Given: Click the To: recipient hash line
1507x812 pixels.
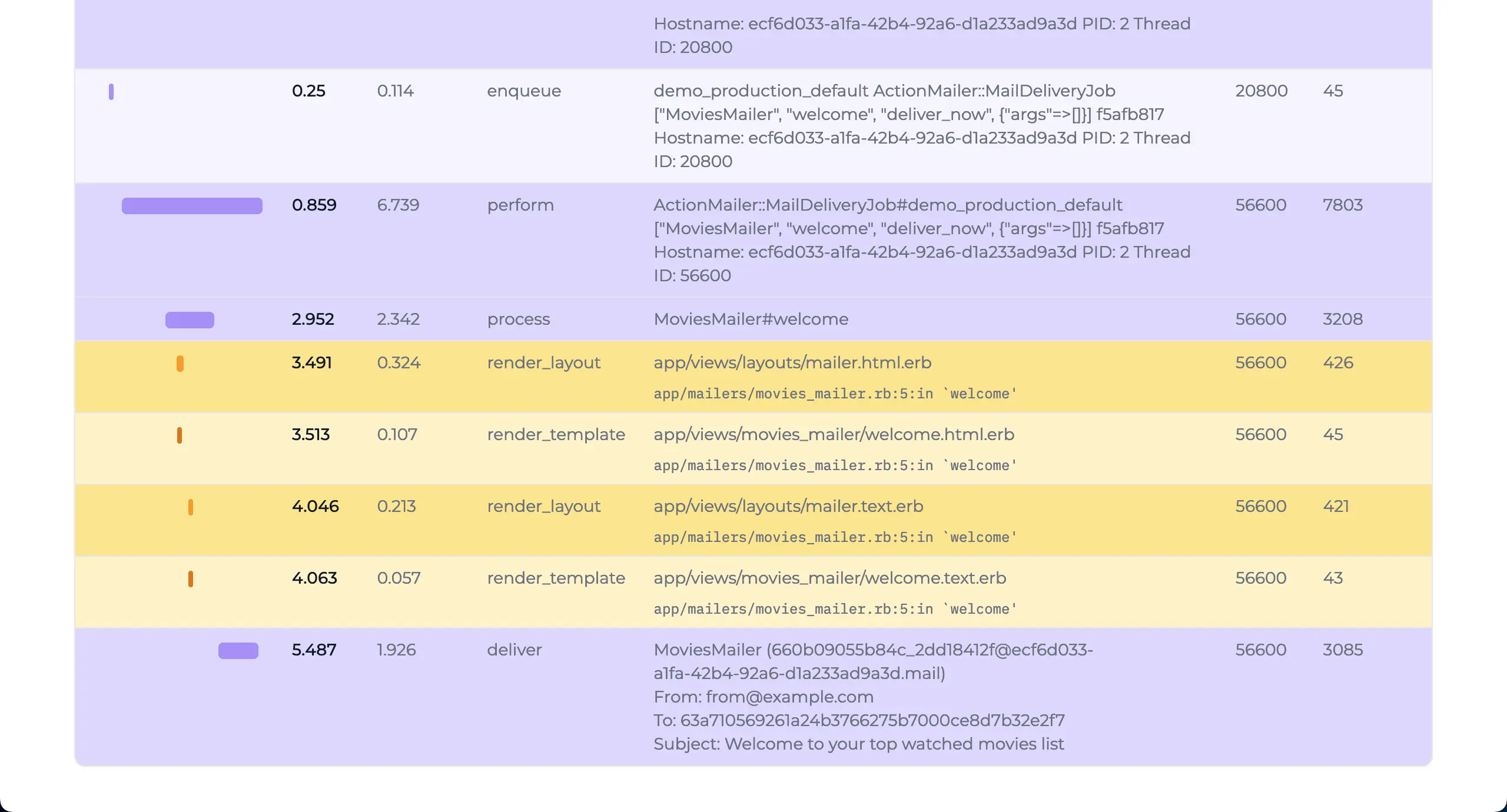Looking at the screenshot, I should [x=859, y=720].
